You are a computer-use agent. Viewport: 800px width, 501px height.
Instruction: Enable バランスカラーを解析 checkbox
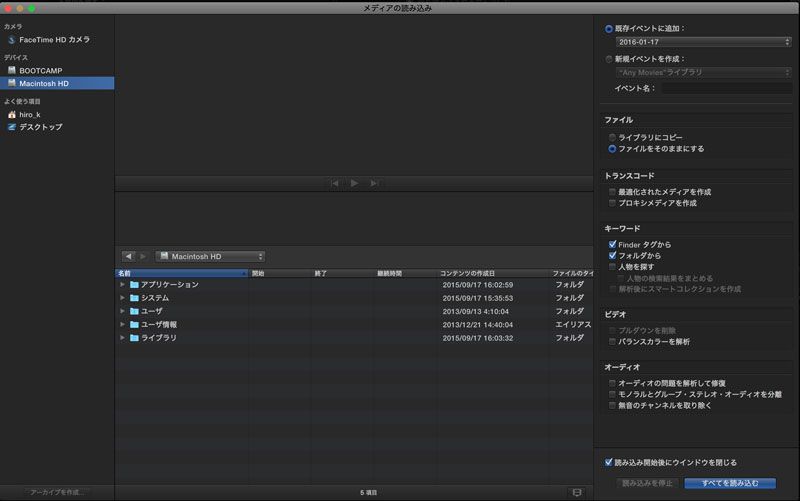(x=612, y=342)
